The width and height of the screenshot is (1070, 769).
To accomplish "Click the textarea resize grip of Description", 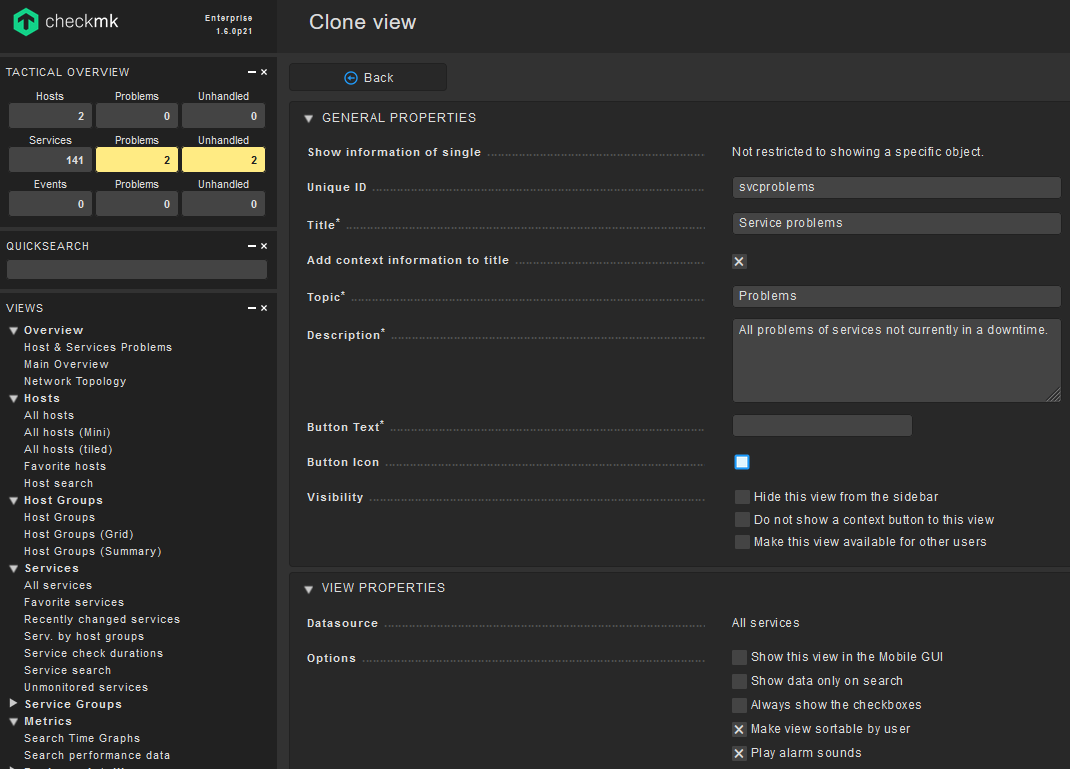I will pos(1054,395).
